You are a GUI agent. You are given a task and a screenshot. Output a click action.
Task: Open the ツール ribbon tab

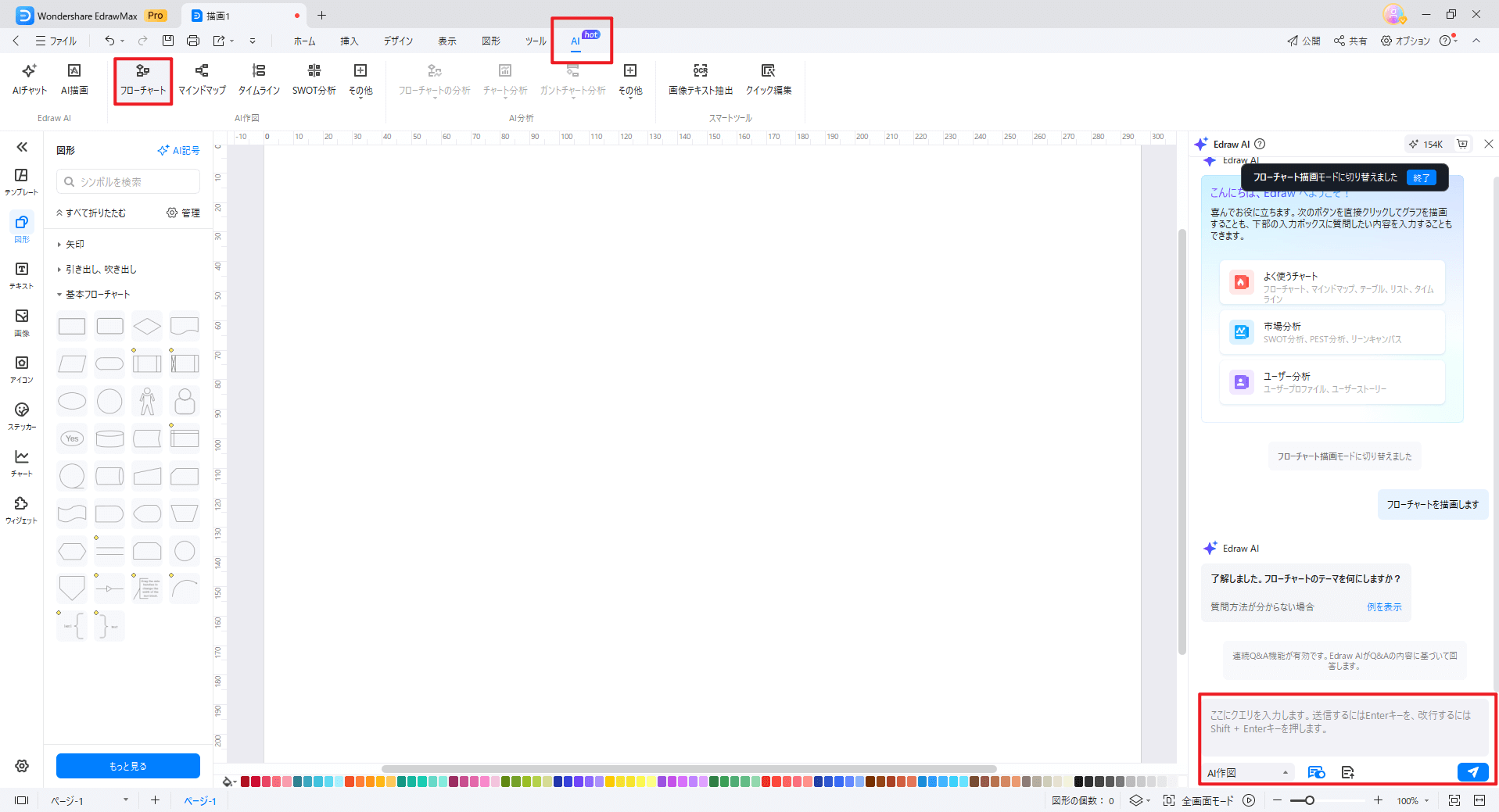click(x=536, y=41)
